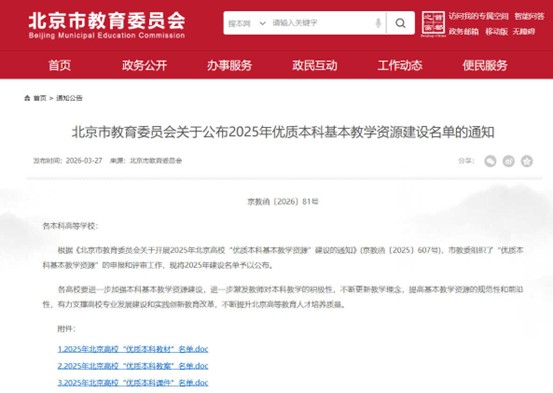The width and height of the screenshot is (553, 393).
Task: Click the magnifier search icon
Action: pos(400,23)
